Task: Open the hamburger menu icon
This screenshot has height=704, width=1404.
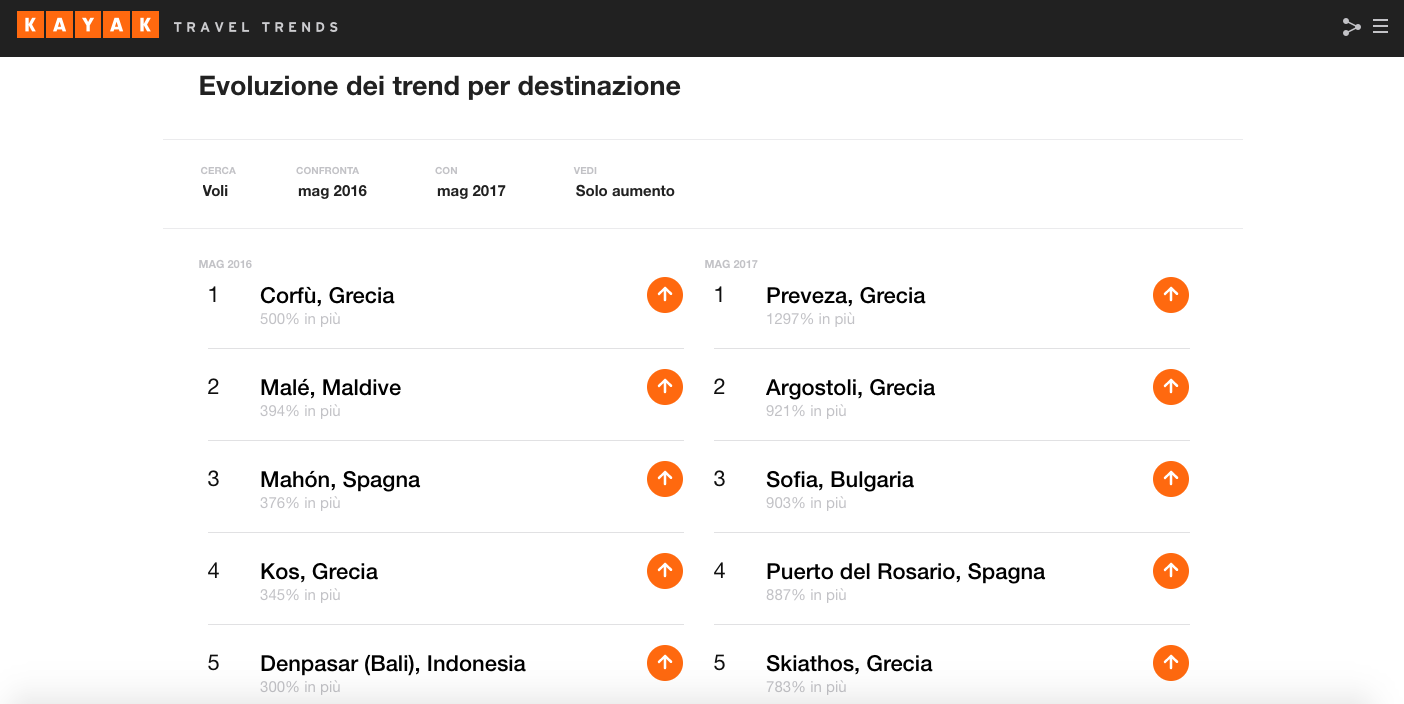Action: pos(1381,27)
